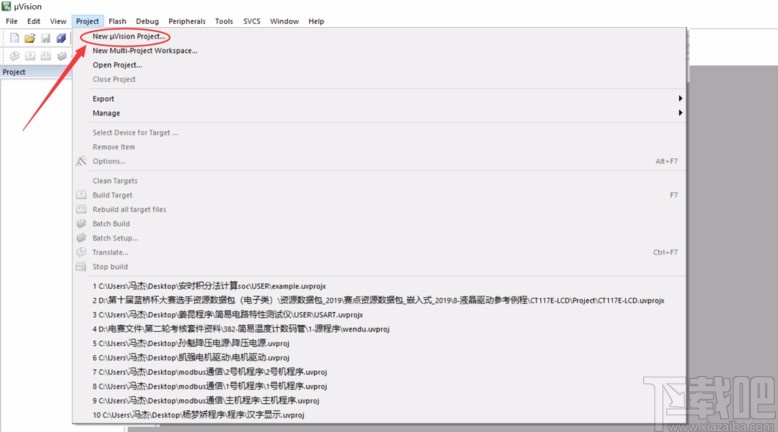Image resolution: width=778 pixels, height=432 pixels.
Task: Click the Save All toolbar icon
Action: [61, 38]
